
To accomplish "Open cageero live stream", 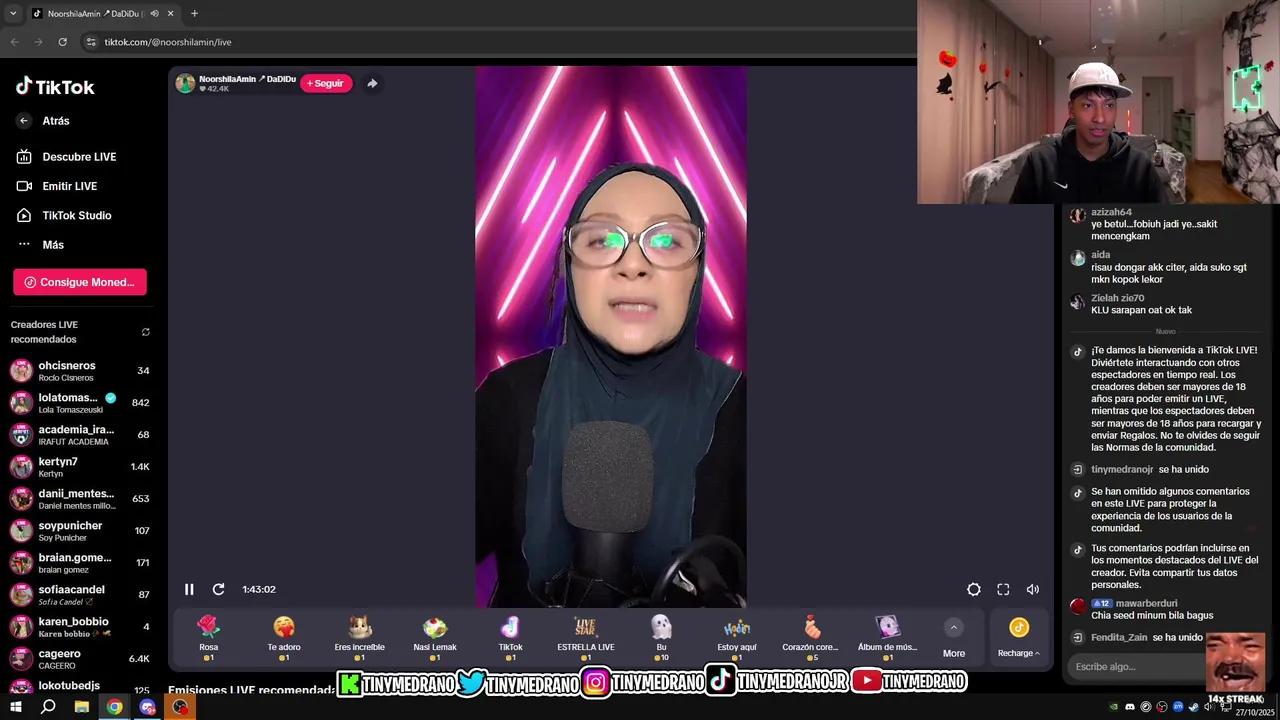I will (x=80, y=659).
